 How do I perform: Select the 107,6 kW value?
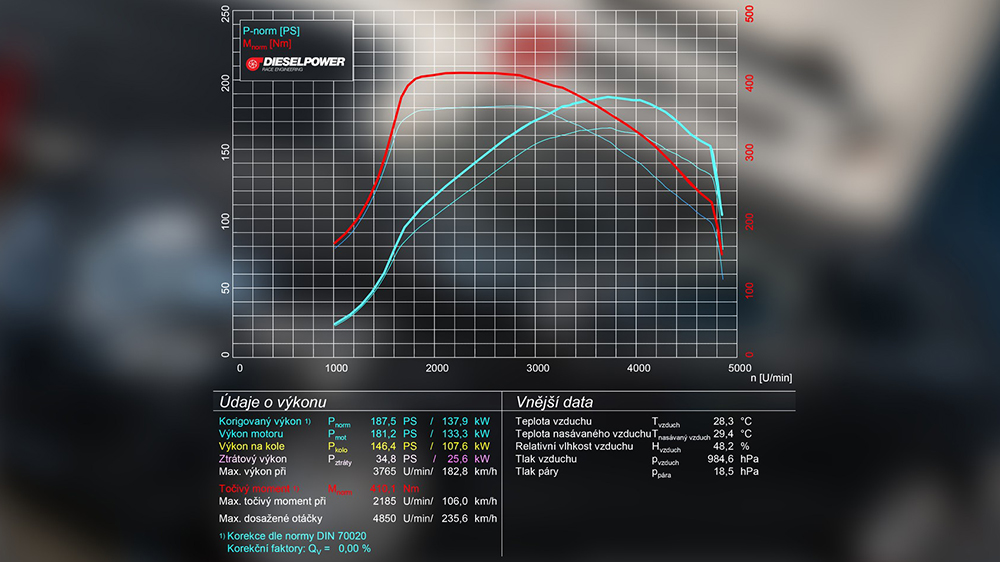click(466, 447)
